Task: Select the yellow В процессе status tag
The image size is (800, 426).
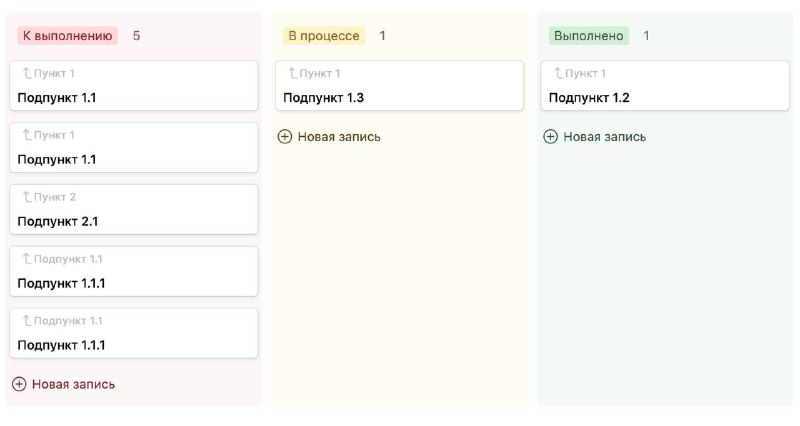Action: 324,36
